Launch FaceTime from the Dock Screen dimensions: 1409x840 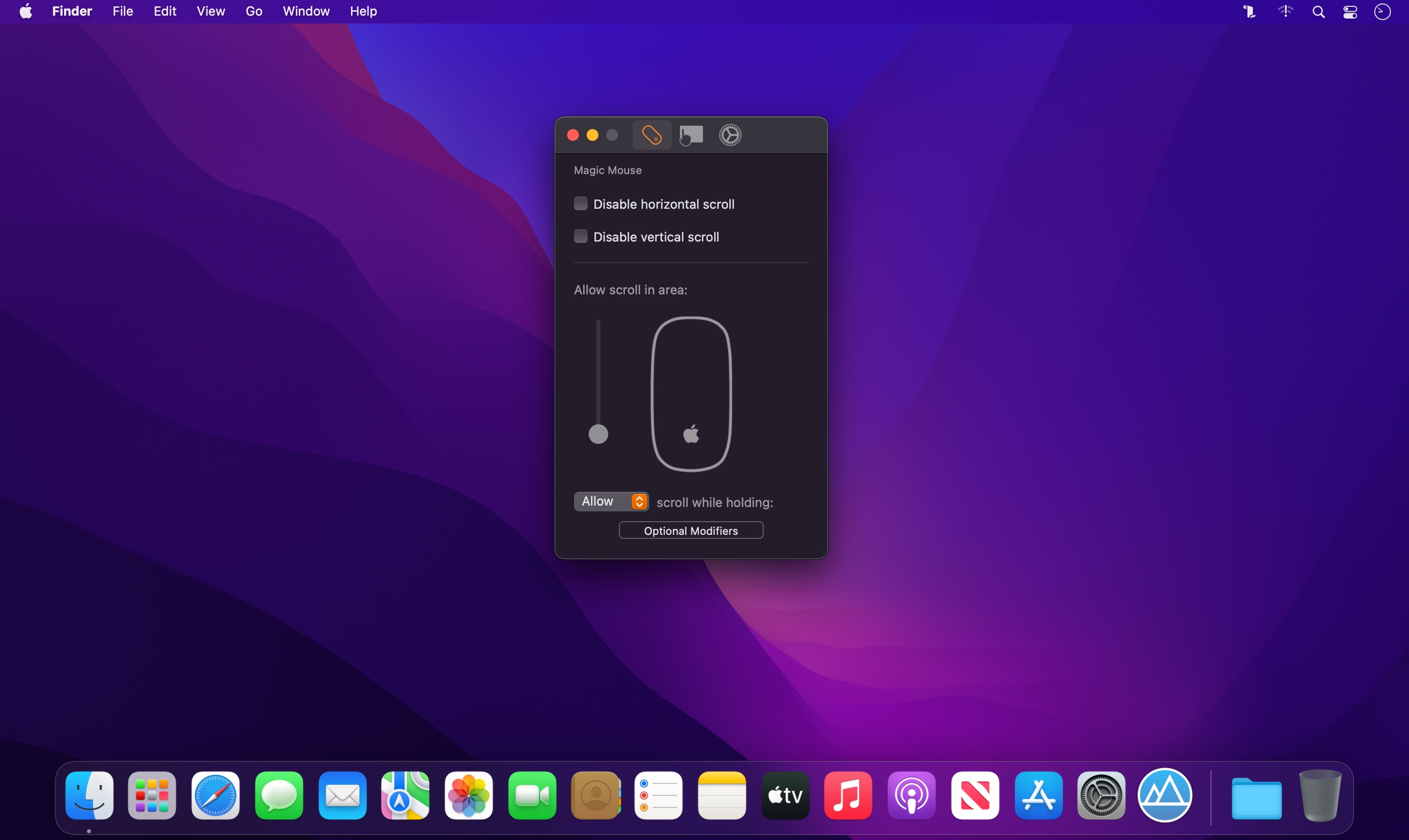[532, 796]
